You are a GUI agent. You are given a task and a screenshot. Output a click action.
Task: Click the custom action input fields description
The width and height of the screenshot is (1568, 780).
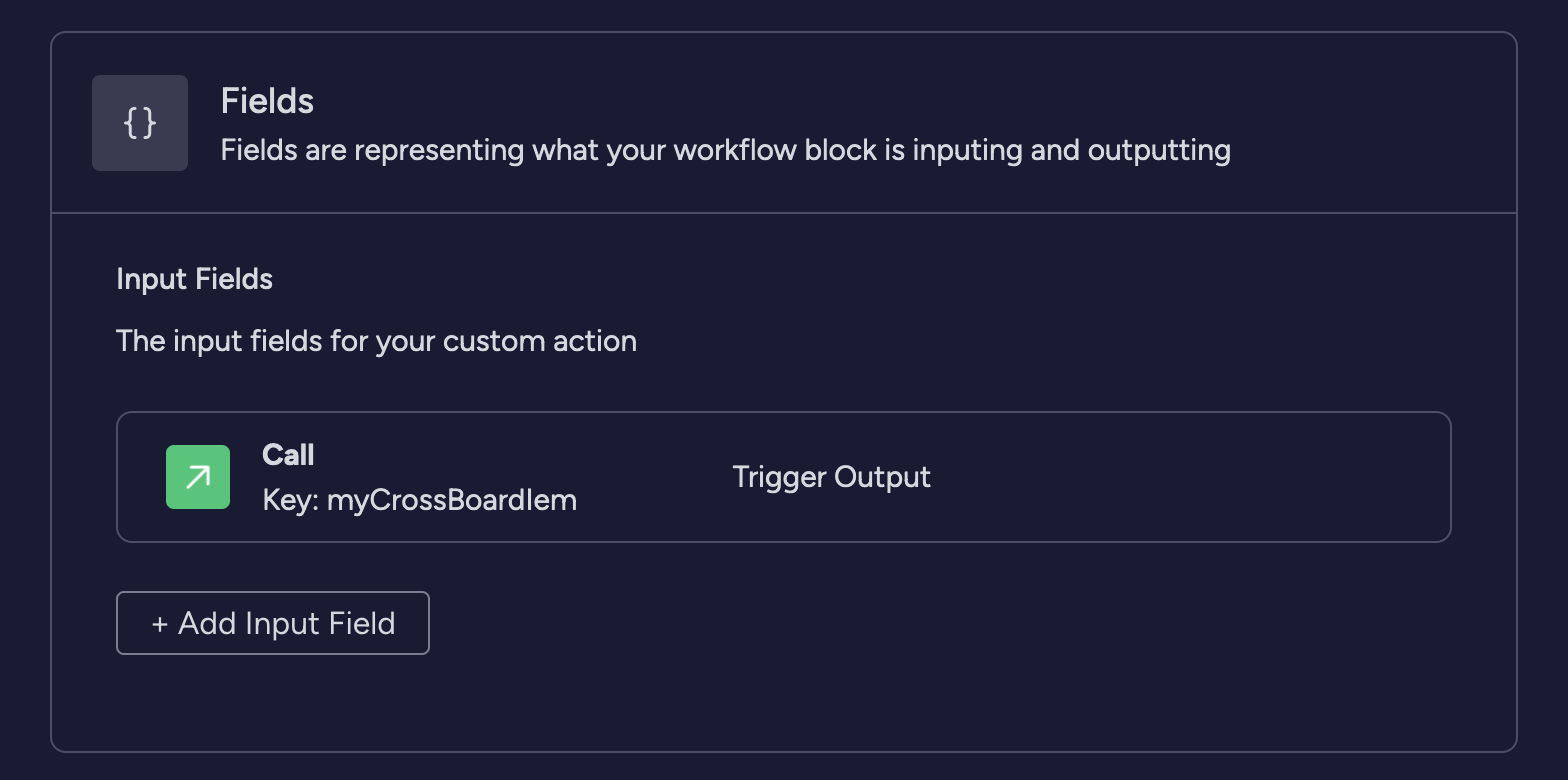click(x=377, y=341)
